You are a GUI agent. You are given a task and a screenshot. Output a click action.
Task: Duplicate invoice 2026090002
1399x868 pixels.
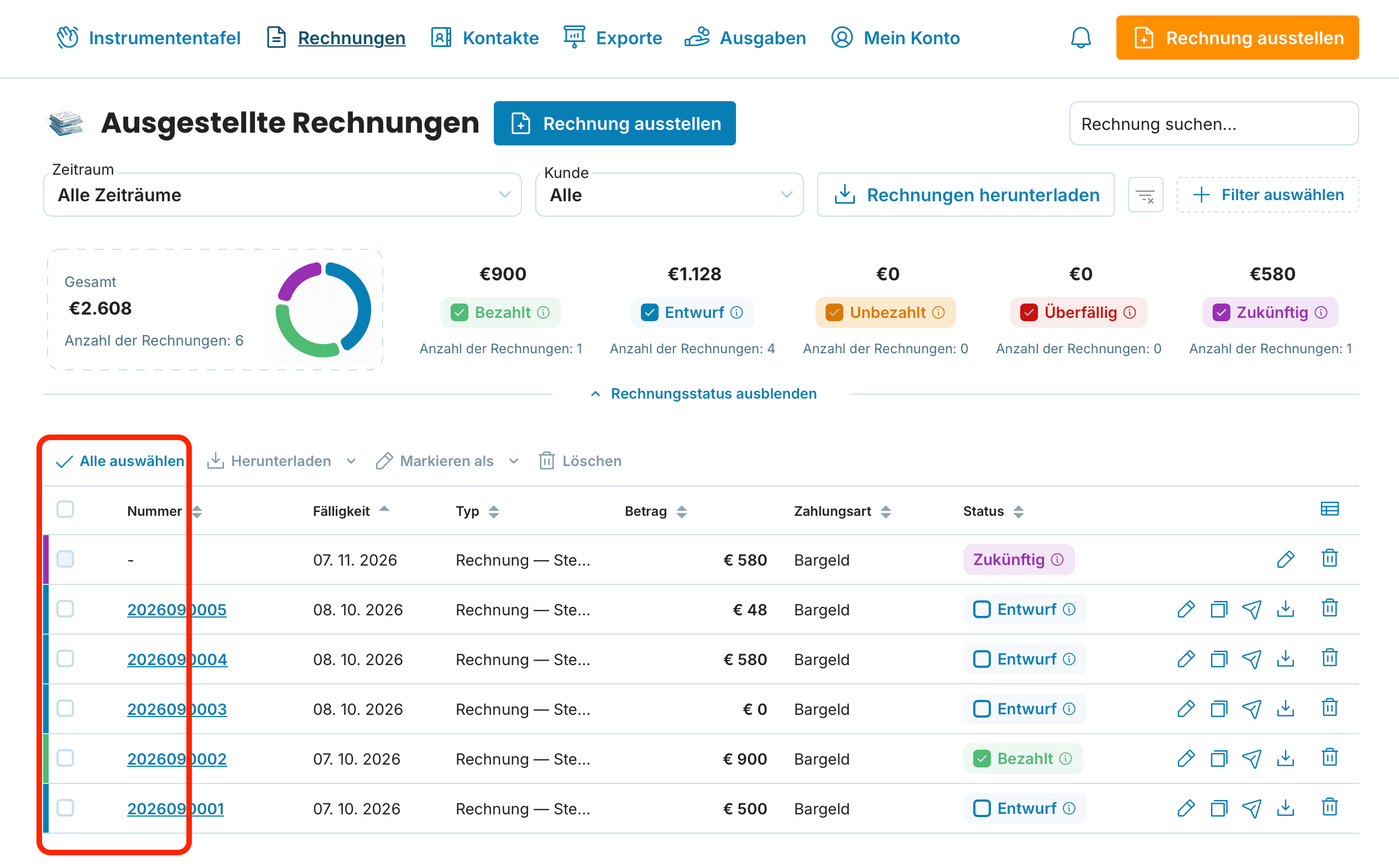[x=1219, y=759]
